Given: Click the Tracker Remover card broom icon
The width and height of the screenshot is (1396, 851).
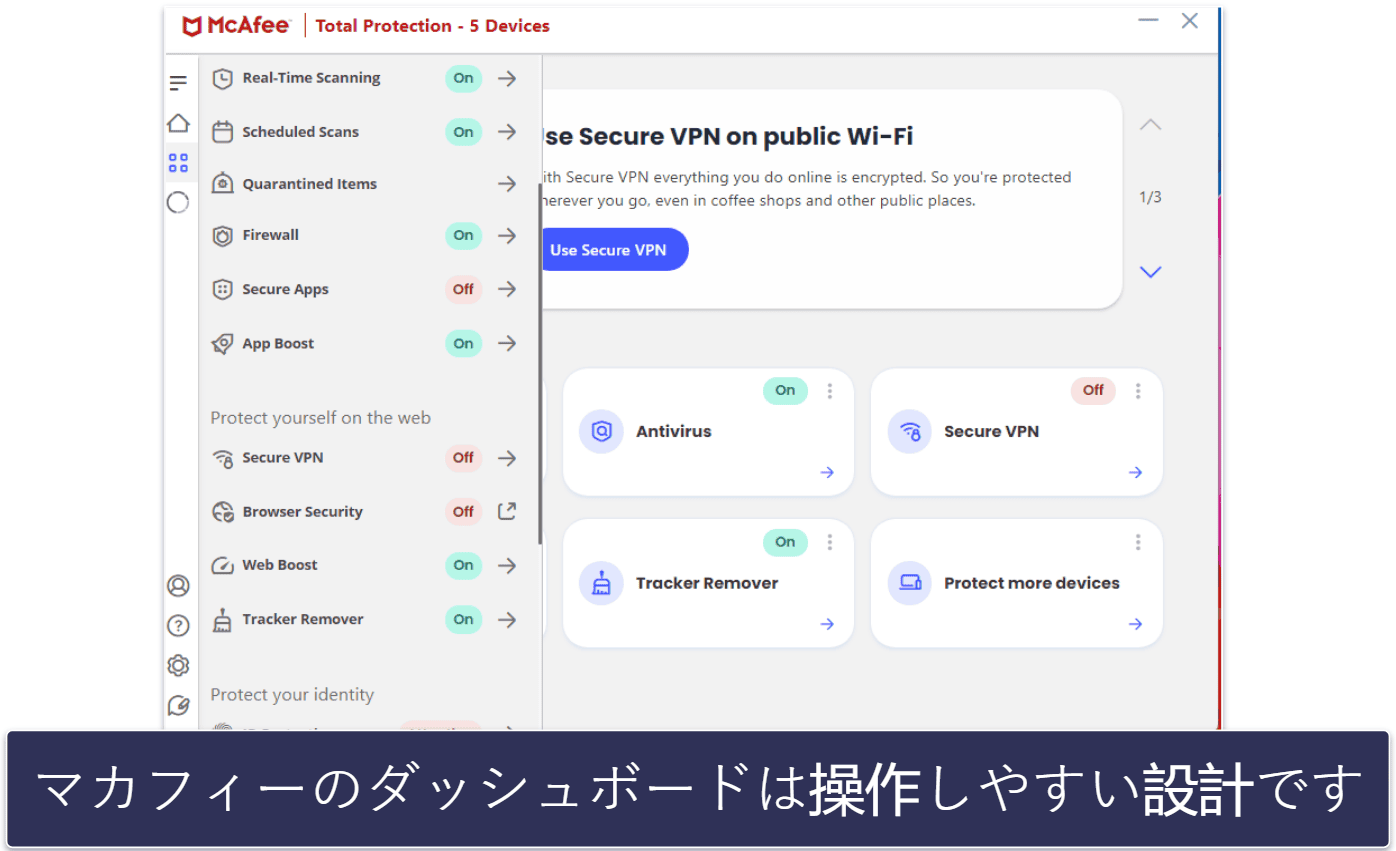Looking at the screenshot, I should tap(601, 583).
